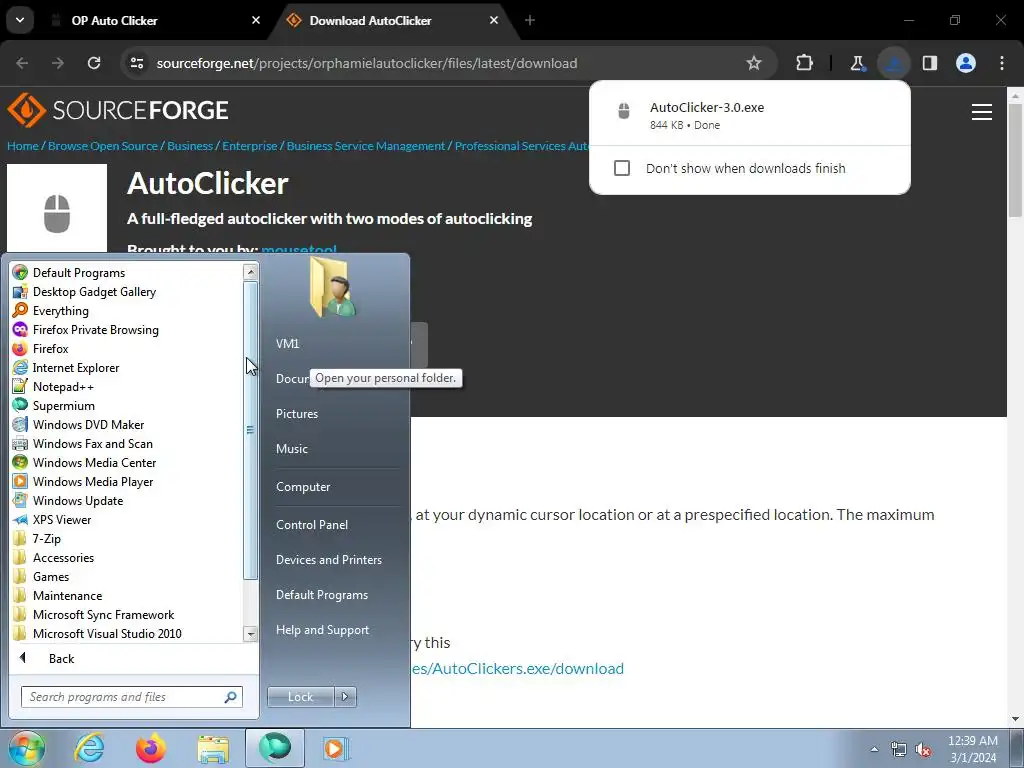This screenshot has width=1024, height=768.
Task: Click the Search programs and files box
Action: 131,697
